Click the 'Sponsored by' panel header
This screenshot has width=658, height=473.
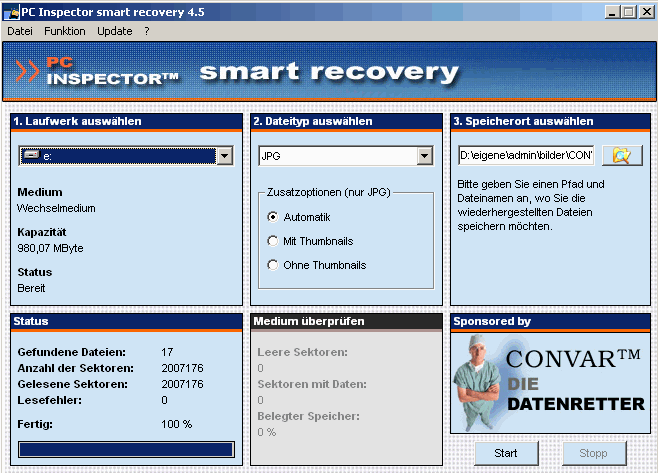tap(550, 321)
